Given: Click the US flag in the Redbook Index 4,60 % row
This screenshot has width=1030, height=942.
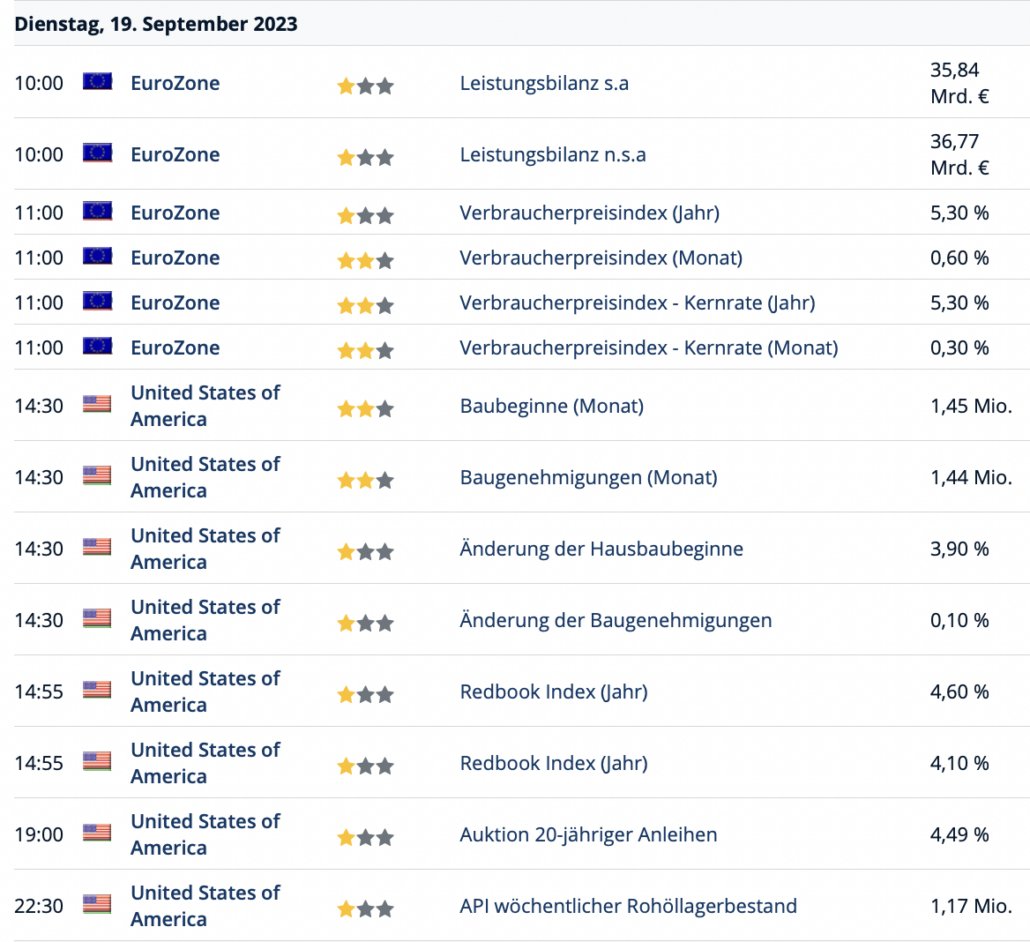Looking at the screenshot, I should 97,690.
